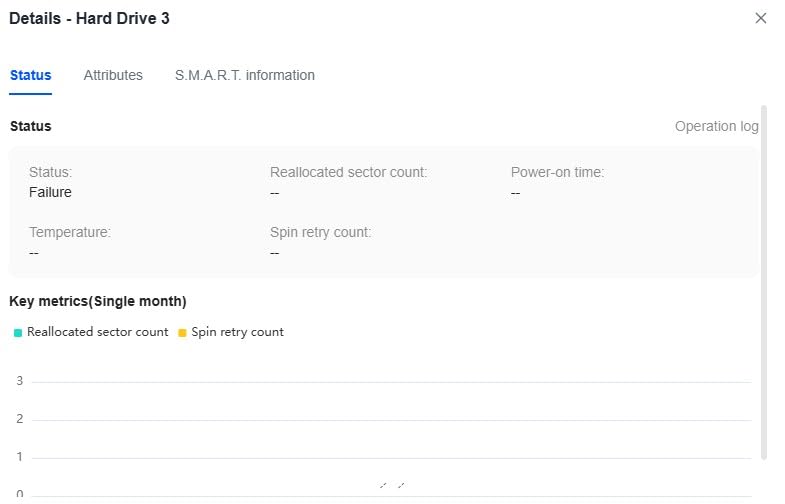Click the vertical scrollbar on the right
785x504 pixels.
pos(763,282)
